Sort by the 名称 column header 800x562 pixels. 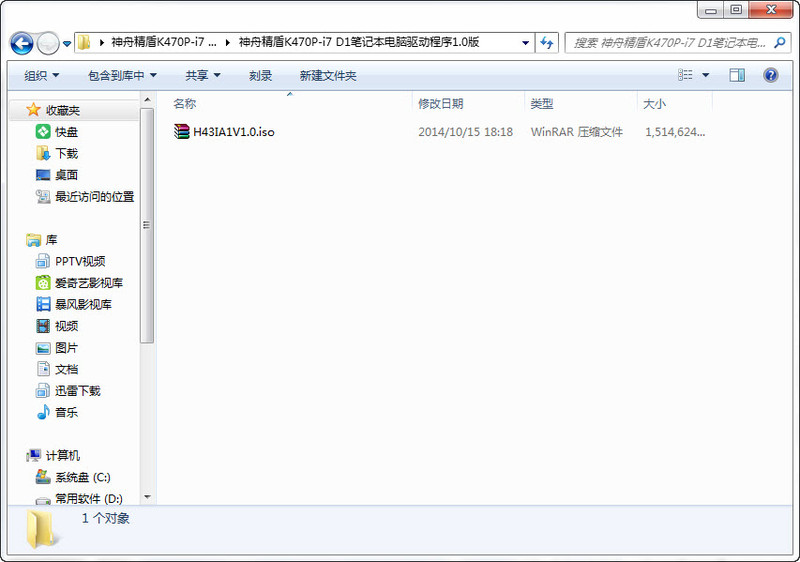tap(185, 104)
